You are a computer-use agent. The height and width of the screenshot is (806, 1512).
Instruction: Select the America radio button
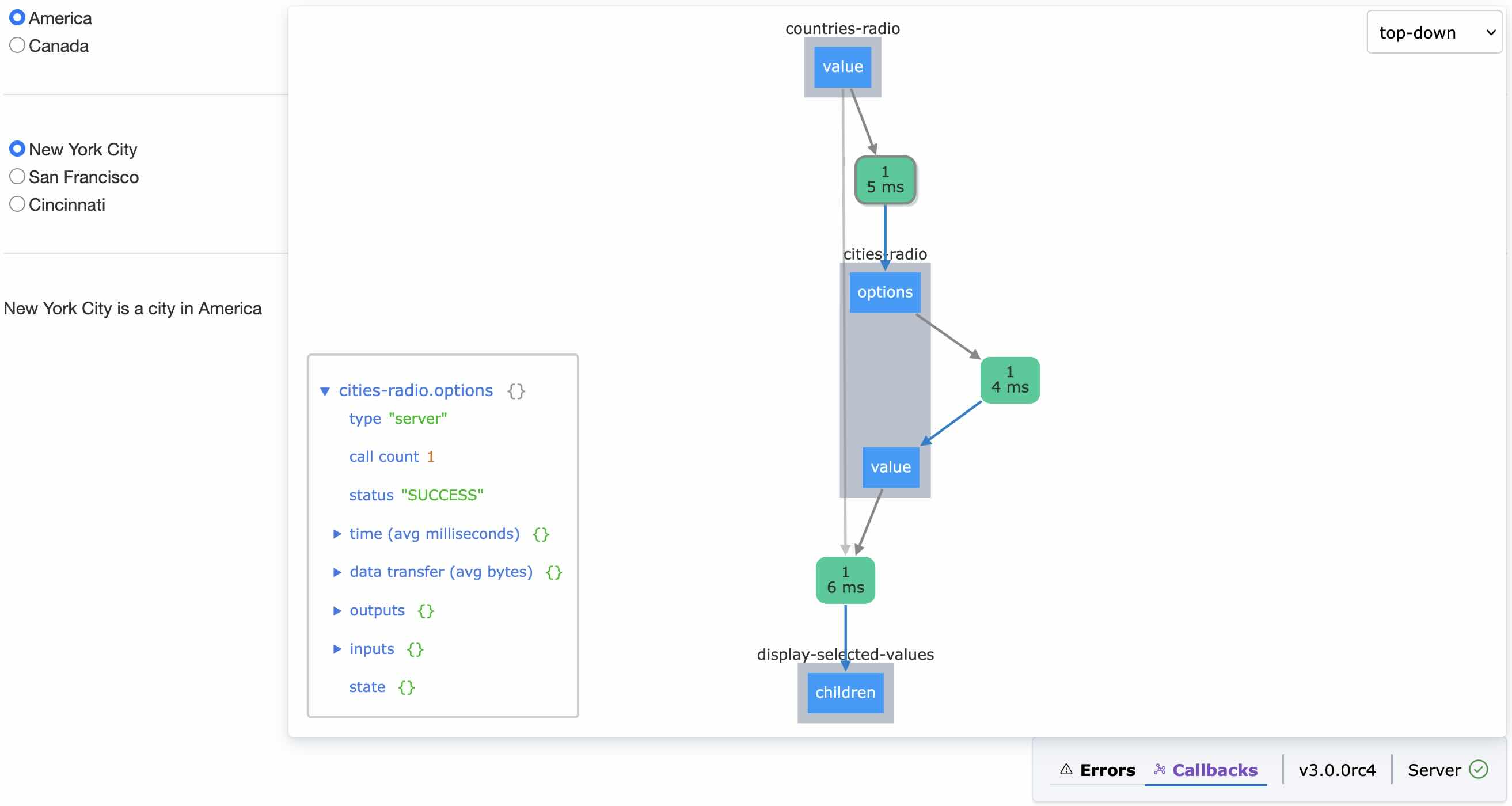pos(17,18)
